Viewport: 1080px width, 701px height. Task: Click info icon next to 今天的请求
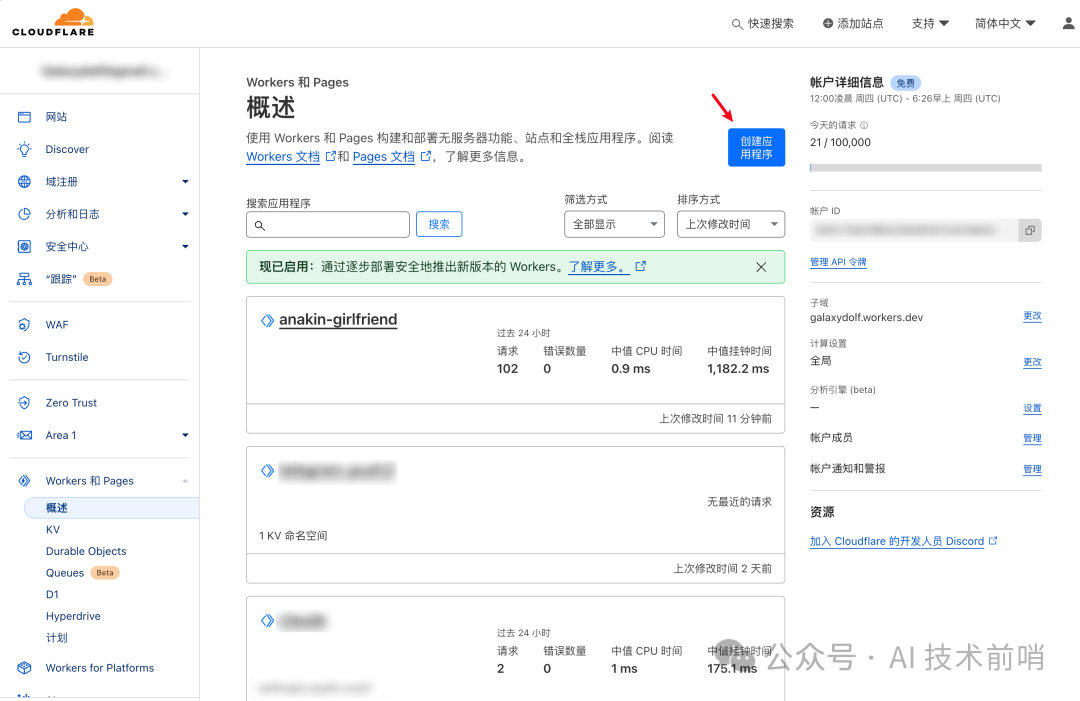(x=864, y=125)
